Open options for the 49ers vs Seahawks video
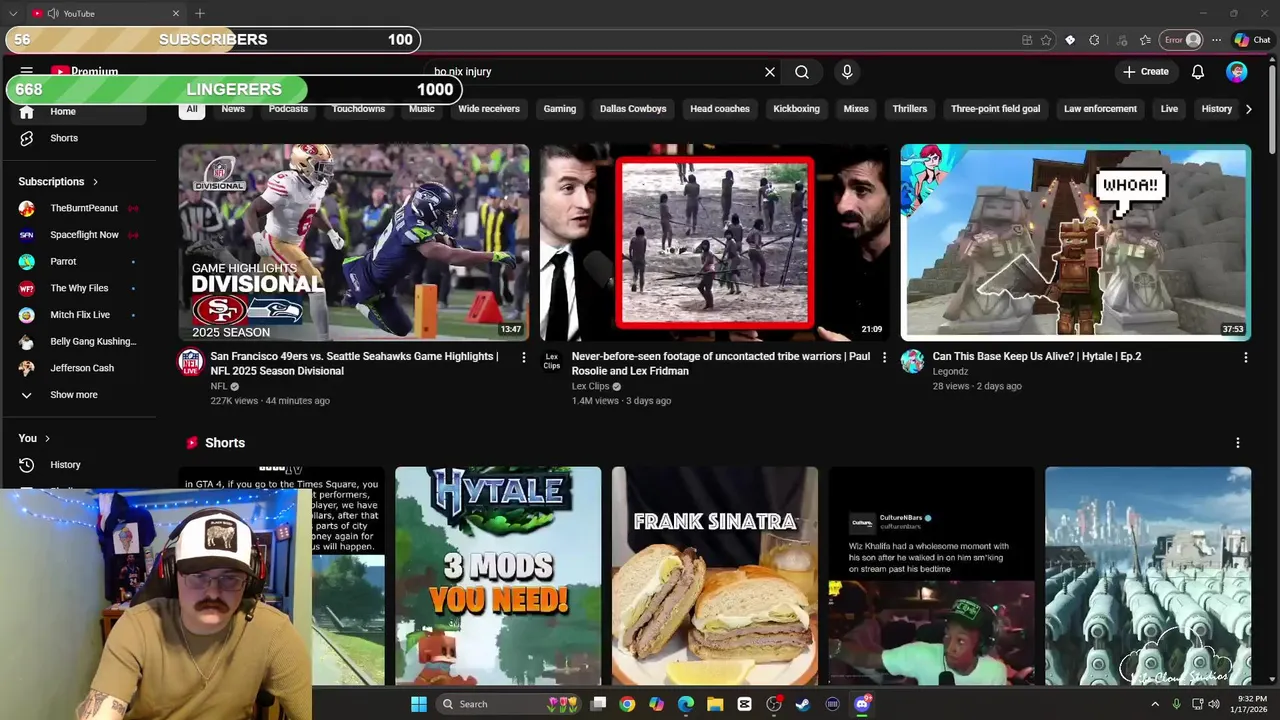The height and width of the screenshot is (720, 1280). point(523,357)
